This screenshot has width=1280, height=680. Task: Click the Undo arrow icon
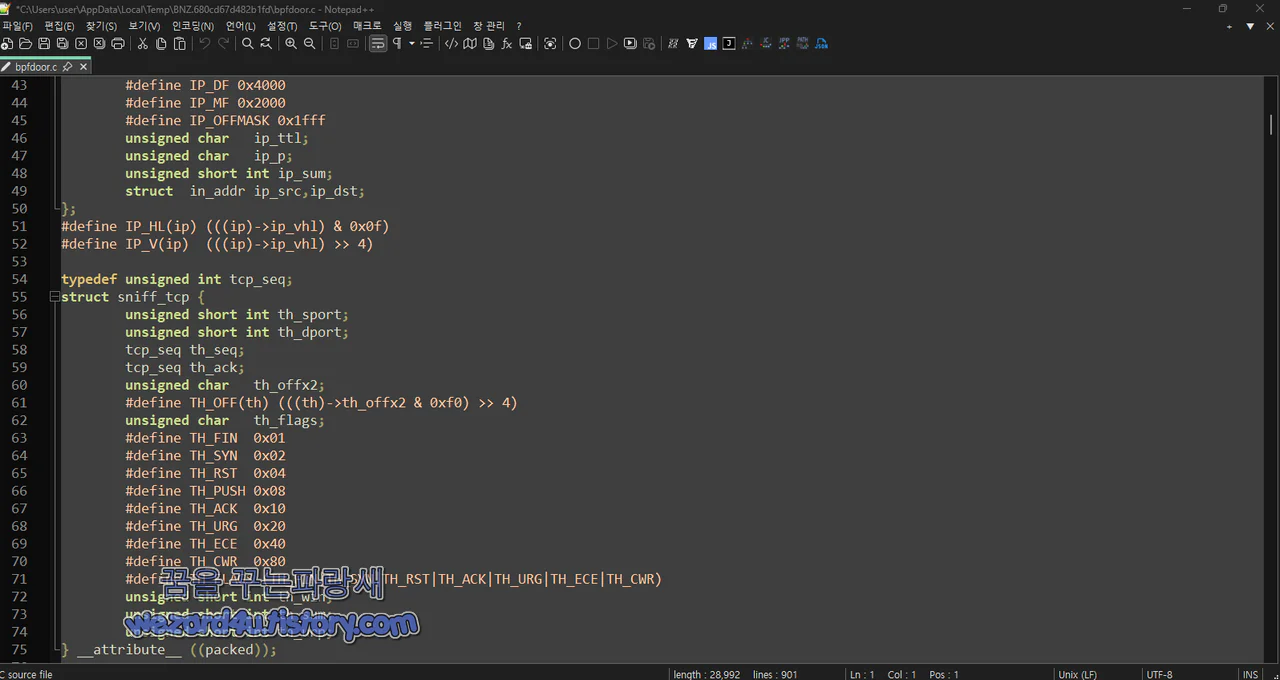pyautogui.click(x=205, y=44)
